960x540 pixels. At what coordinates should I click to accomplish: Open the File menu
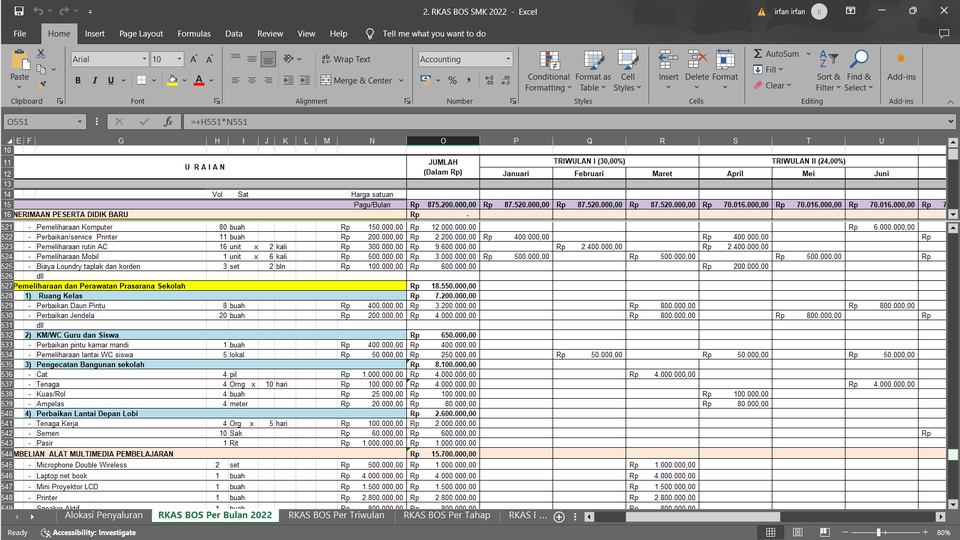point(20,34)
